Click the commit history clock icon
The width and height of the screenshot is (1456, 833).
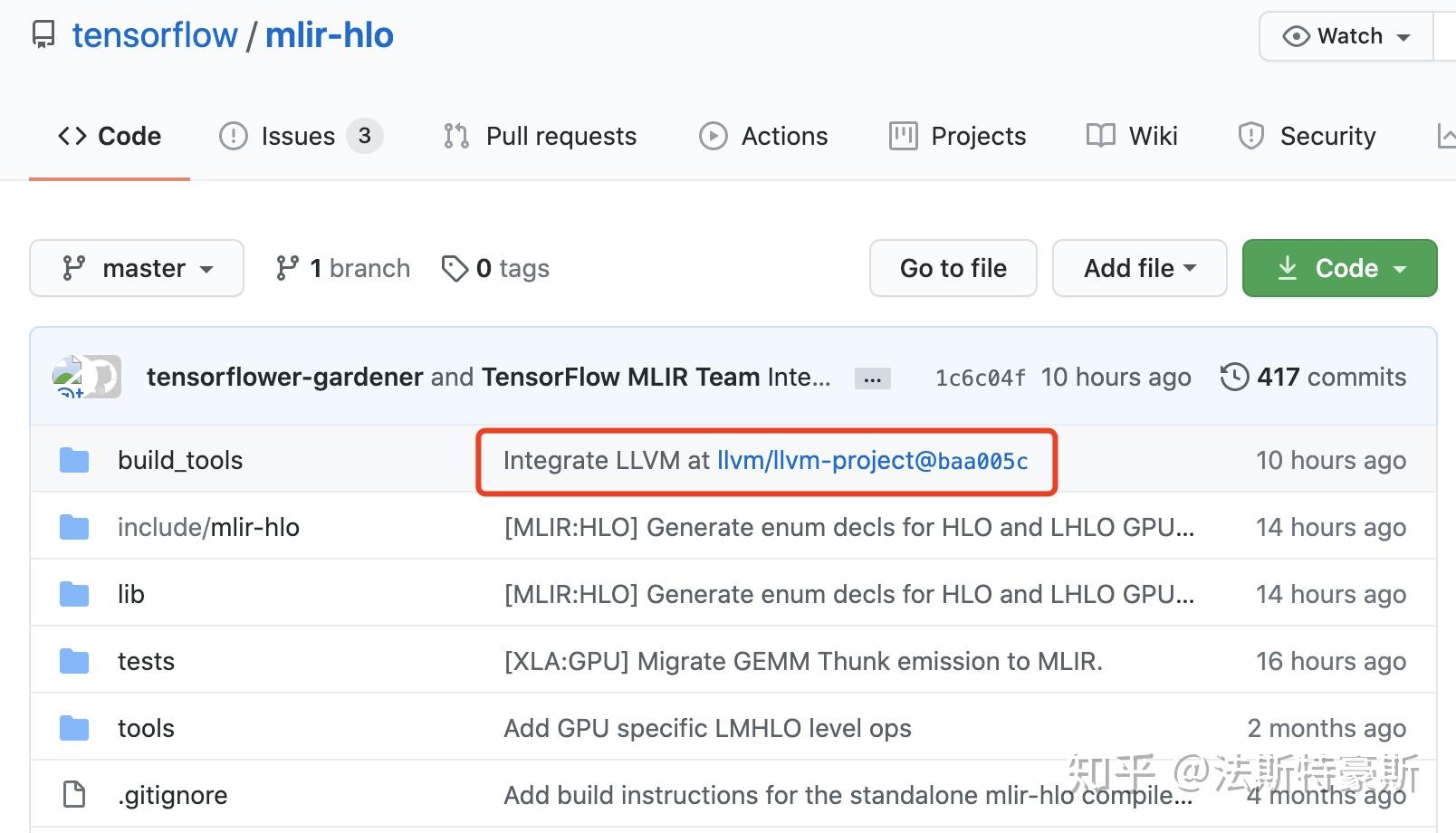click(x=1234, y=377)
